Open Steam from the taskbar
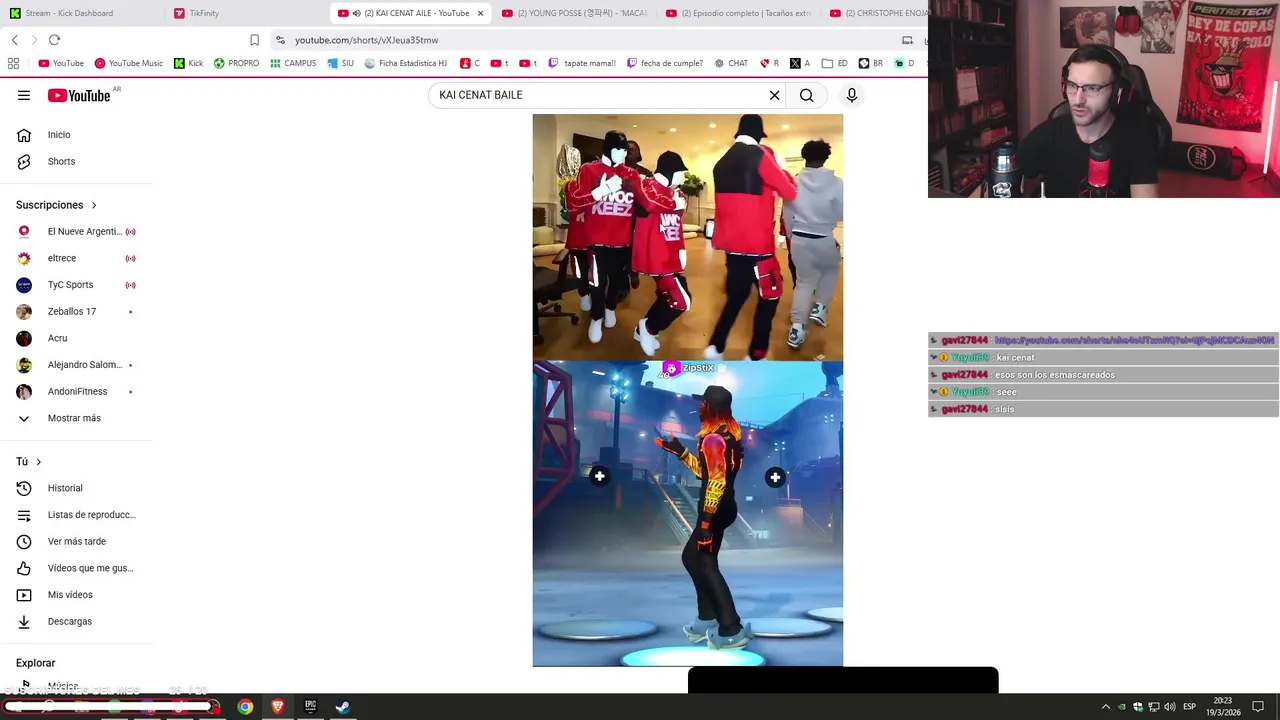Viewport: 1280px width, 720px height. coord(342,707)
